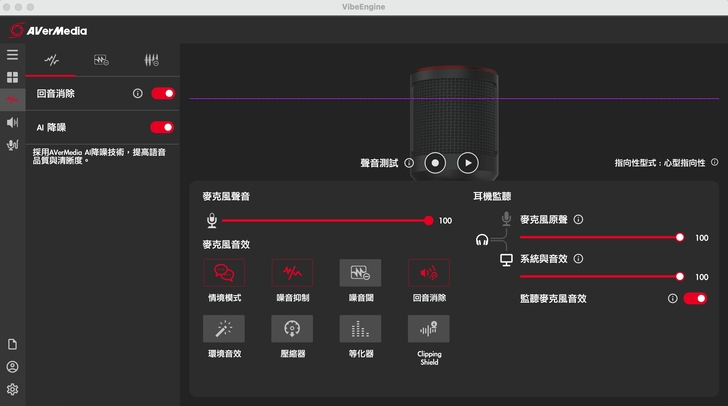
Task: Disable the AI 降噪 switch
Action: click(x=162, y=127)
